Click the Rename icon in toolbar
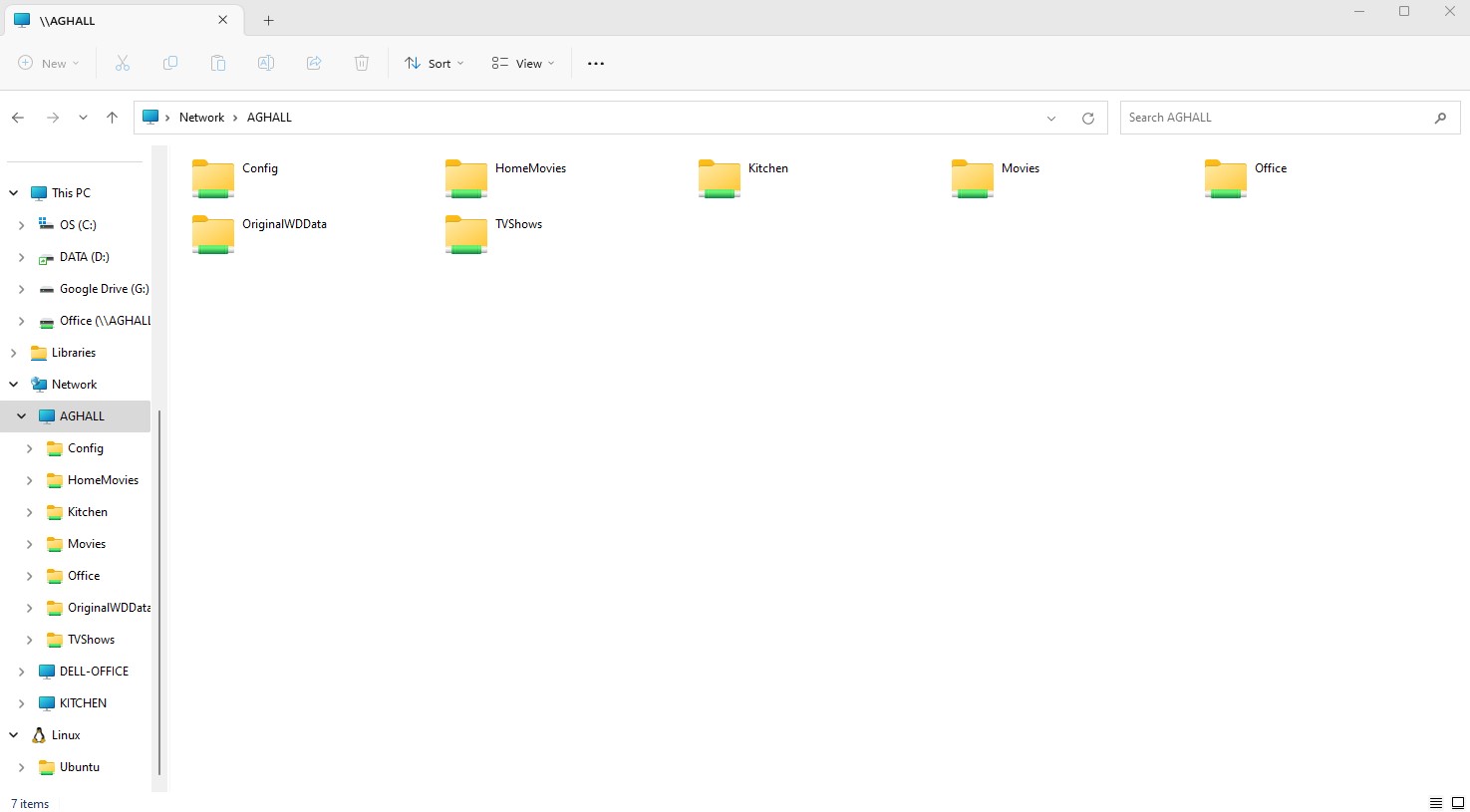1470x812 pixels. click(x=266, y=63)
